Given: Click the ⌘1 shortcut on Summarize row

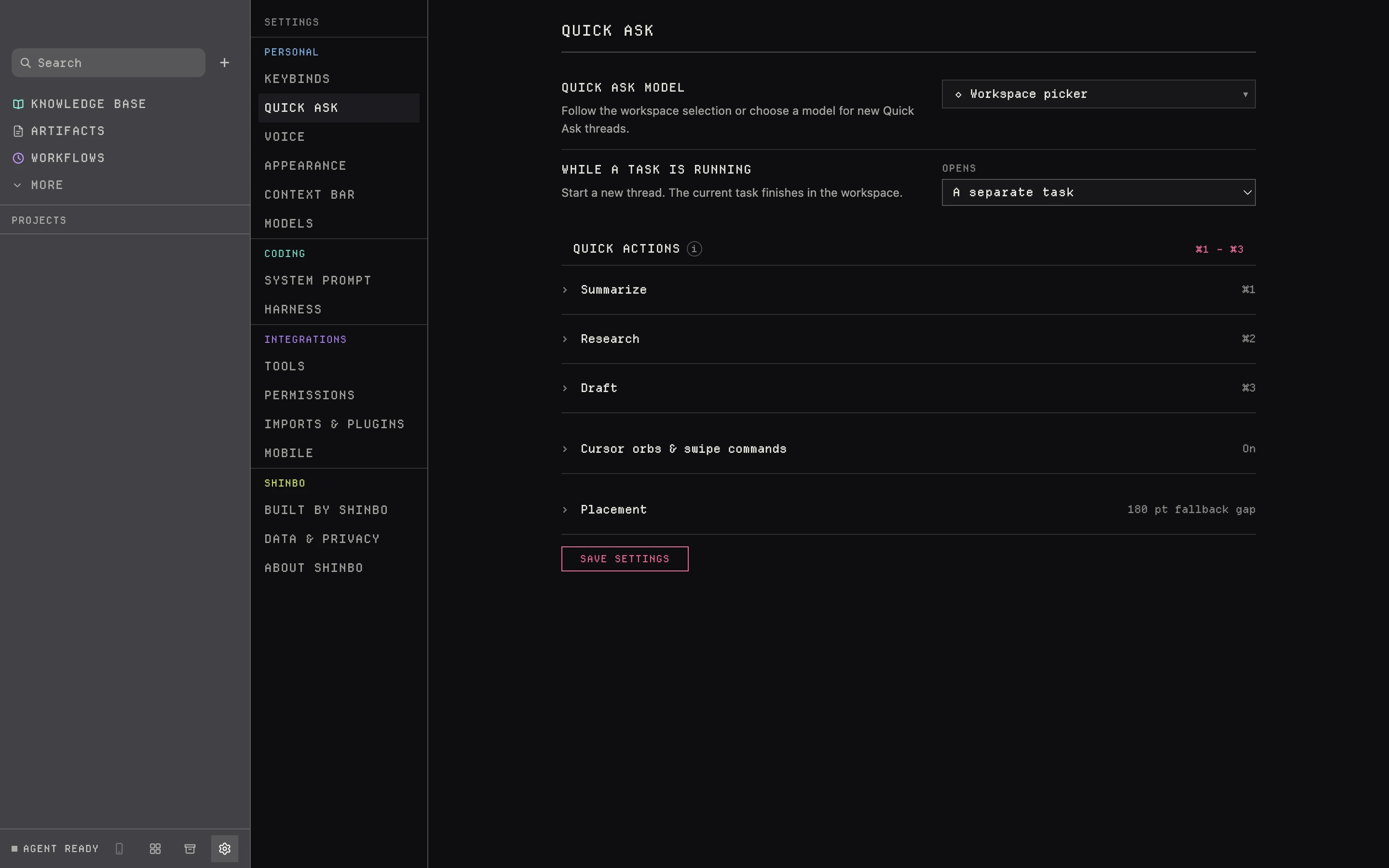Looking at the screenshot, I should [x=1248, y=290].
